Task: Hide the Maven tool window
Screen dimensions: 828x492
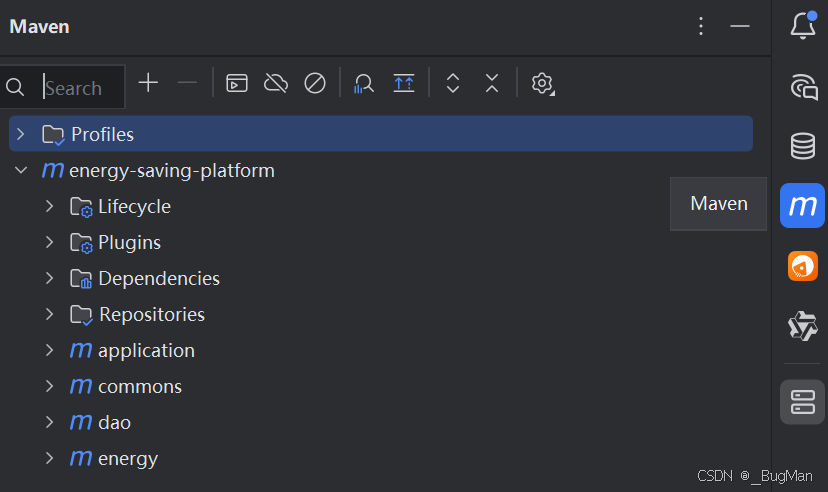Action: point(740,26)
